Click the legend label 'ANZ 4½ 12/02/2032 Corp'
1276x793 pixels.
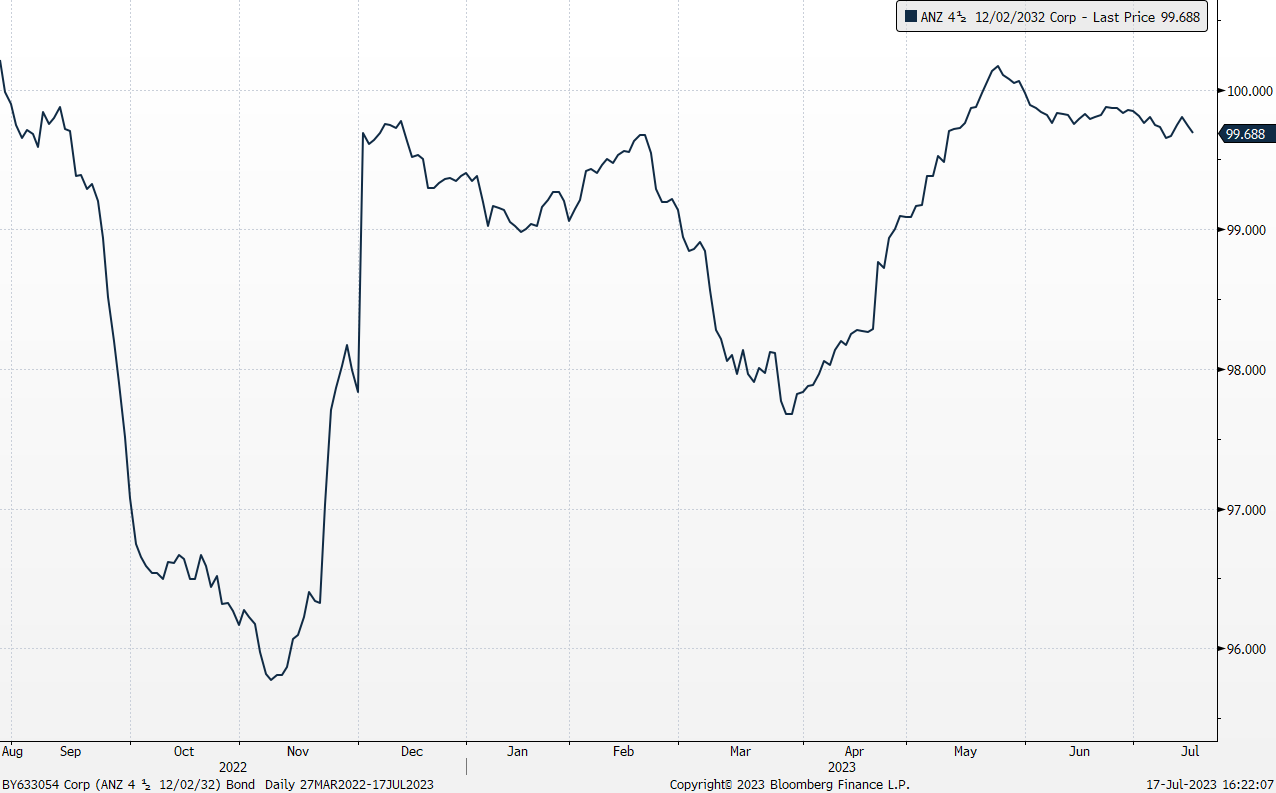tap(997, 17)
